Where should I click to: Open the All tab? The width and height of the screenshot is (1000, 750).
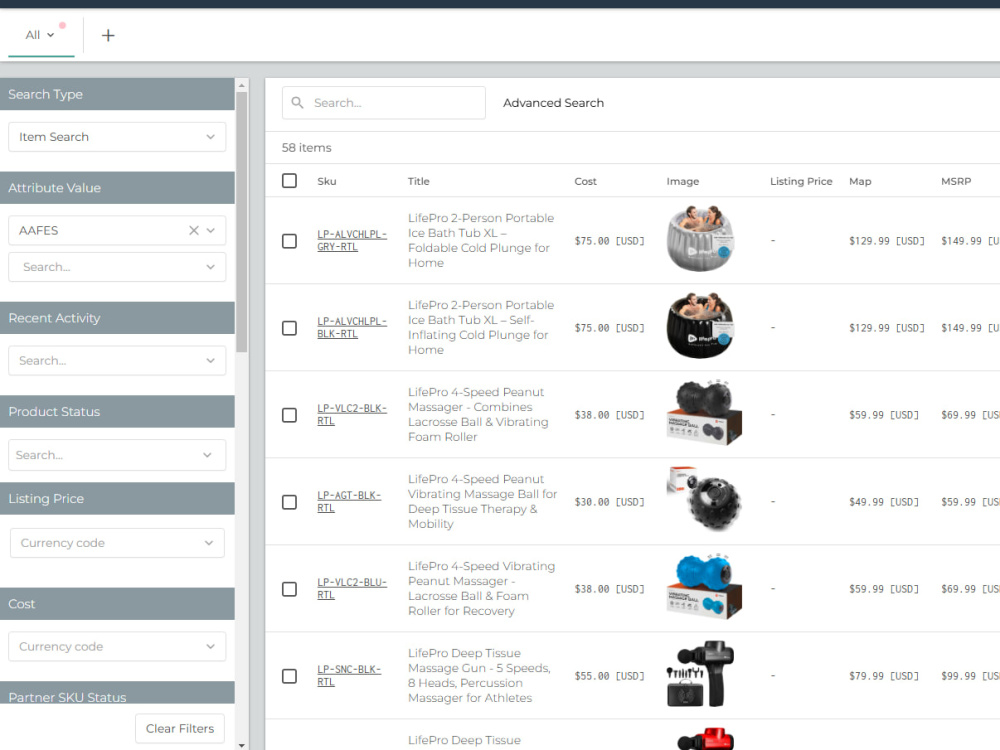tap(40, 35)
